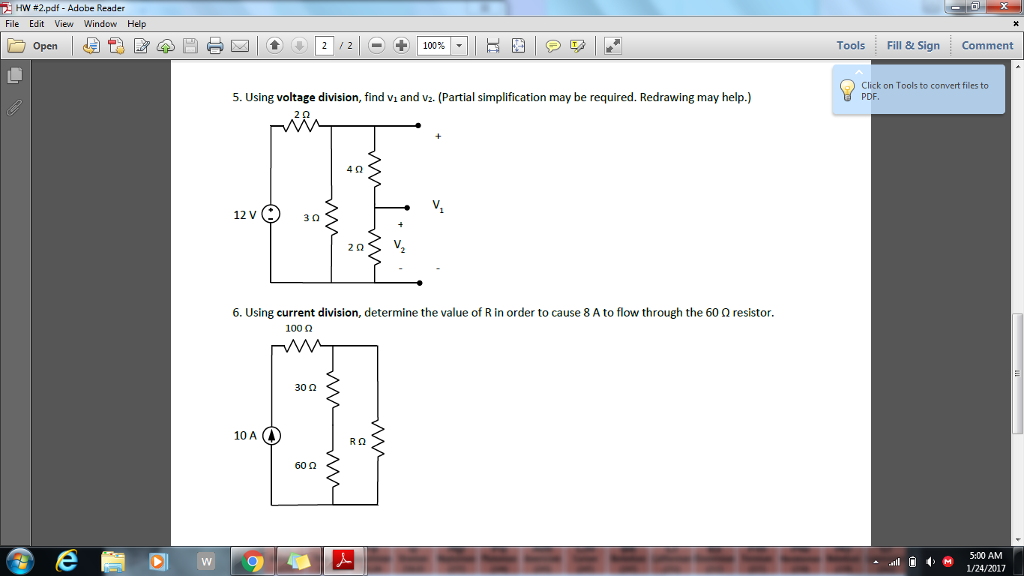The image size is (1024, 576).
Task: Click the Fill & Sign button
Action: [x=913, y=45]
